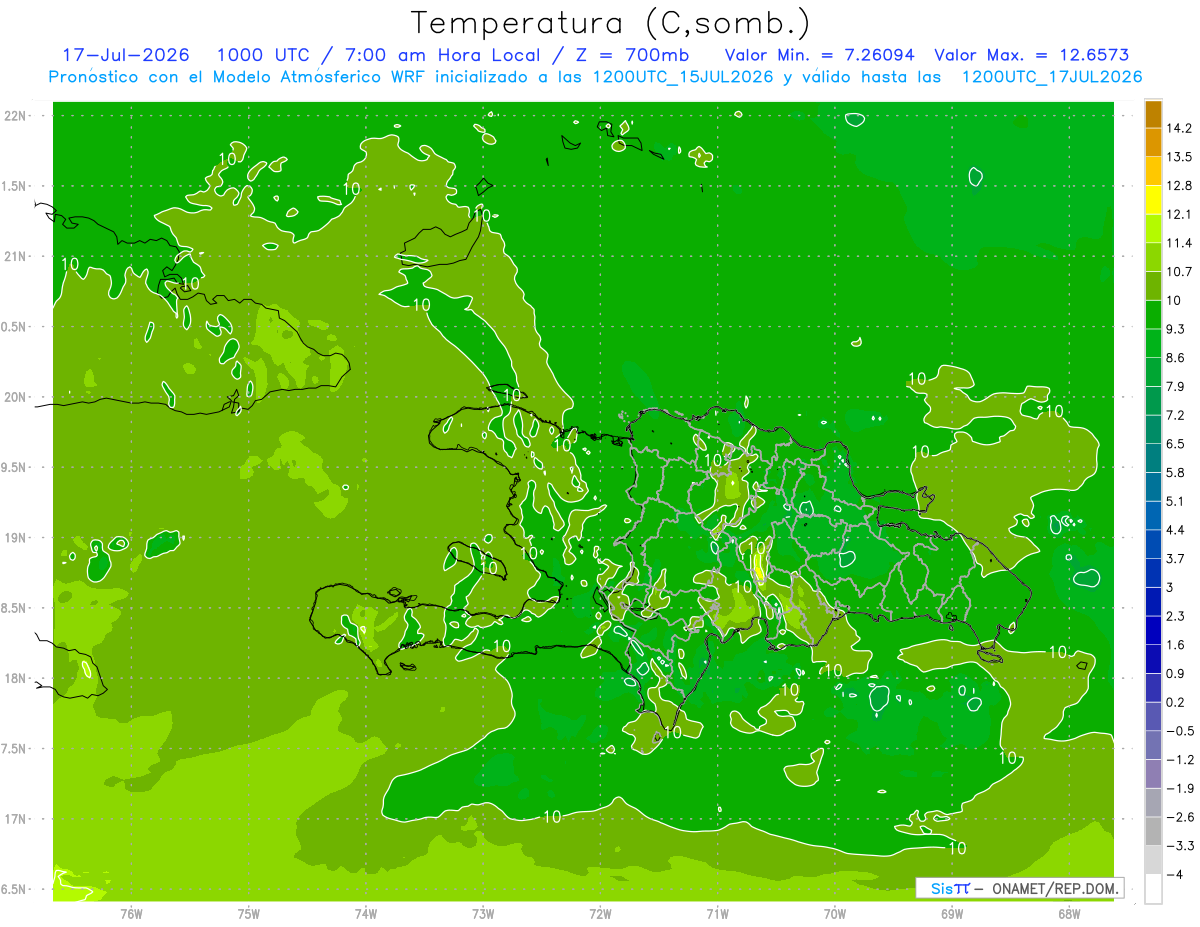
Task: Click the "11.4" color scale value
Action: click(1179, 243)
